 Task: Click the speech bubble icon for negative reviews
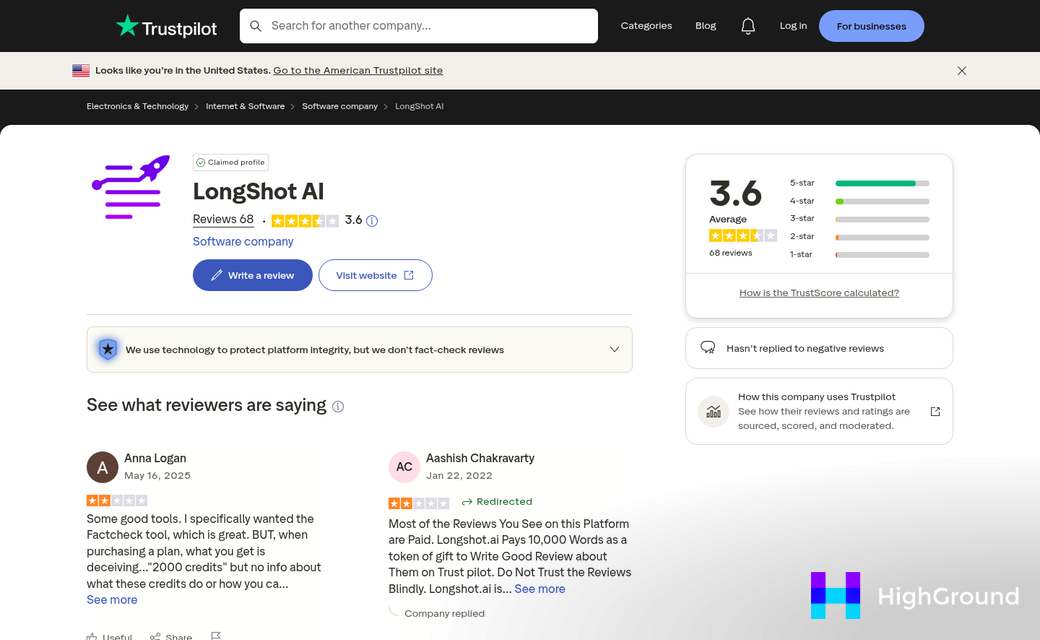click(708, 348)
